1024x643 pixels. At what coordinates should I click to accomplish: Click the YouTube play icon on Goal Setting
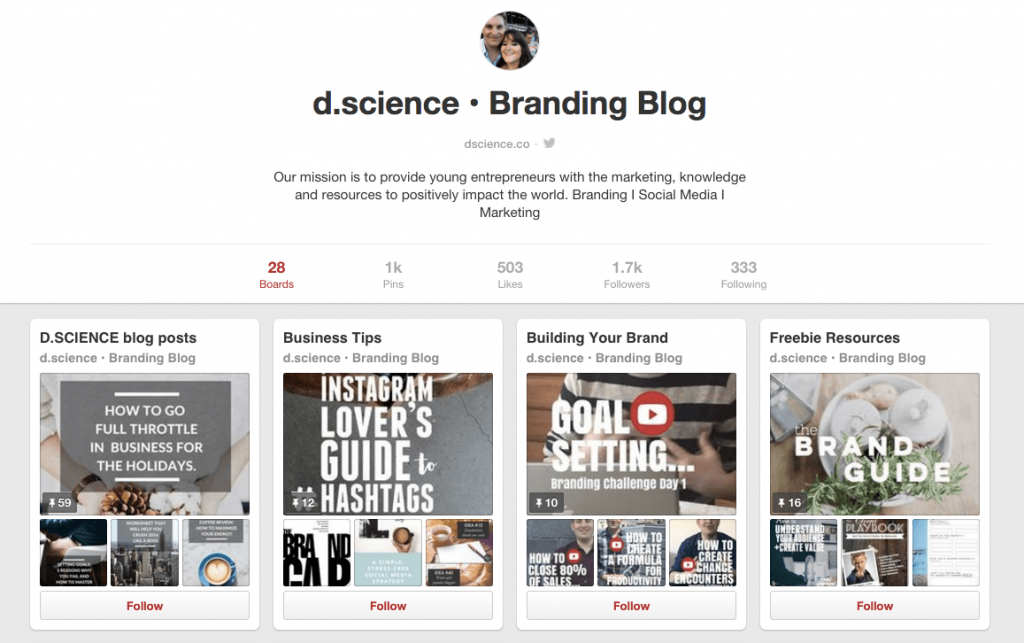pos(652,414)
